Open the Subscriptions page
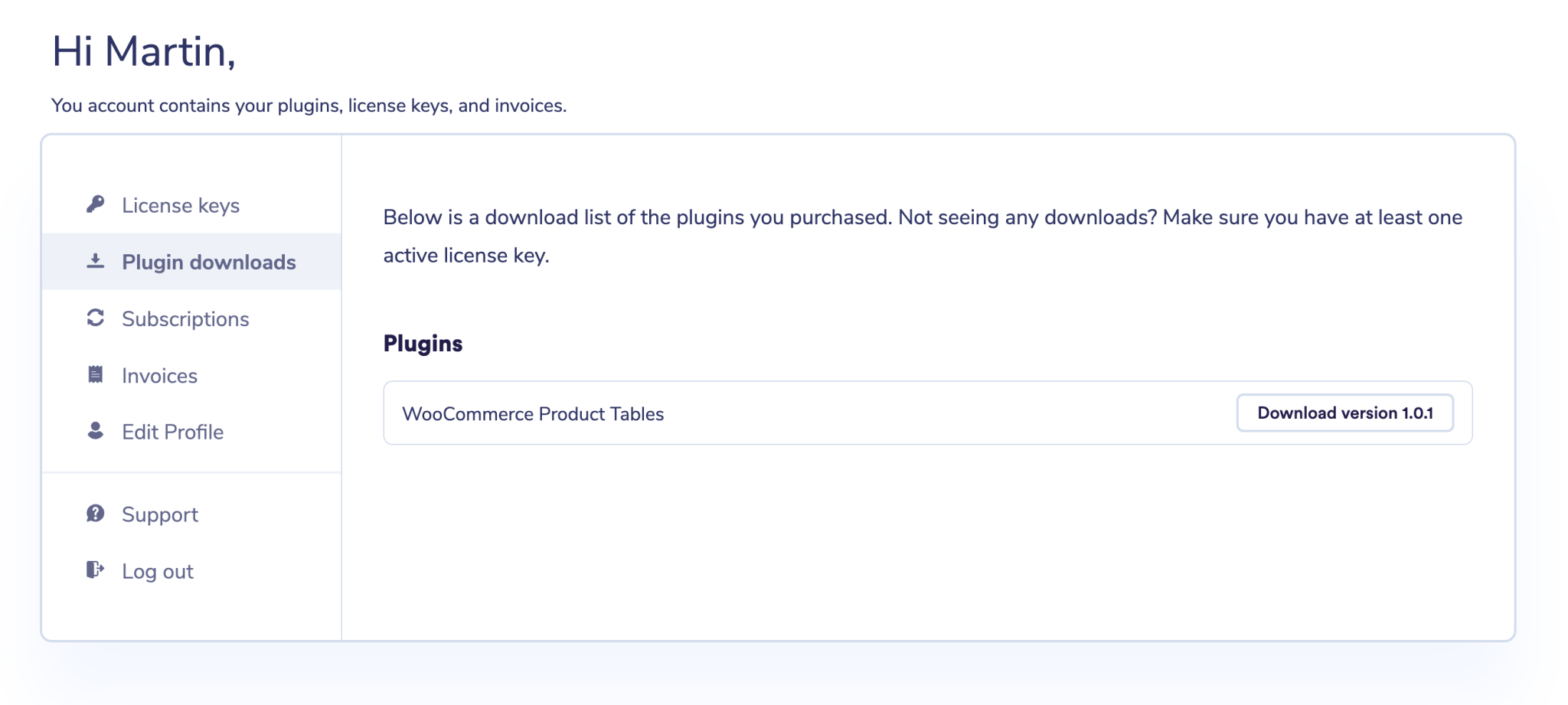 click(185, 318)
